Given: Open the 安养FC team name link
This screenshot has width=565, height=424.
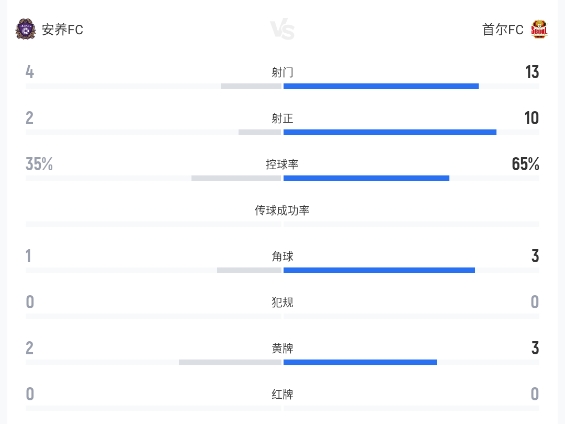Looking at the screenshot, I should (x=62, y=30).
